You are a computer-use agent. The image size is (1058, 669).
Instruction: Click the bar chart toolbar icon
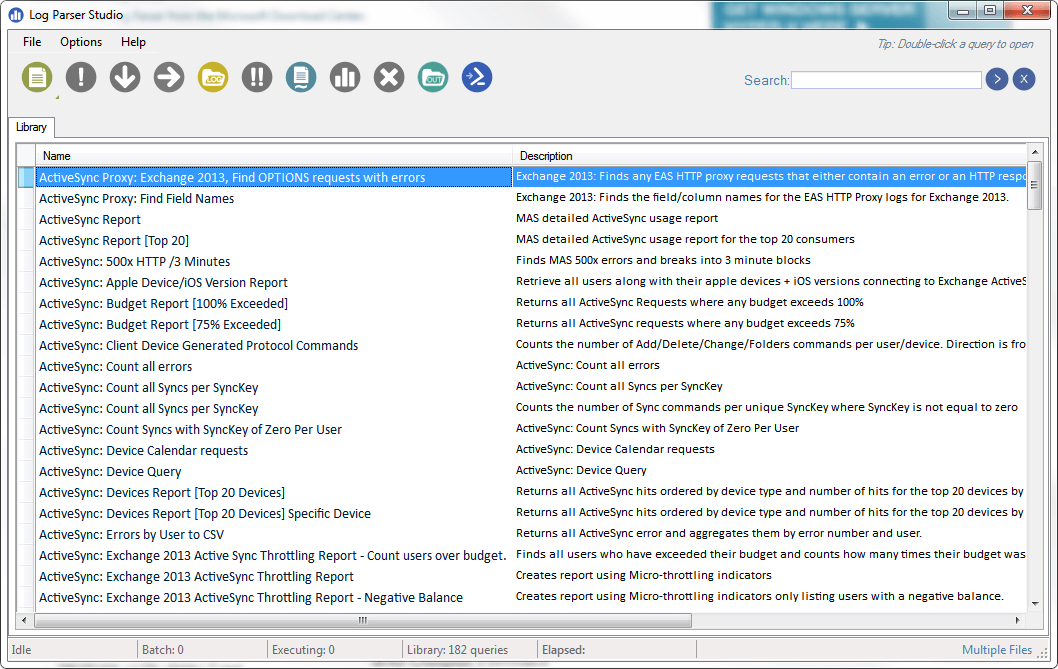[344, 77]
